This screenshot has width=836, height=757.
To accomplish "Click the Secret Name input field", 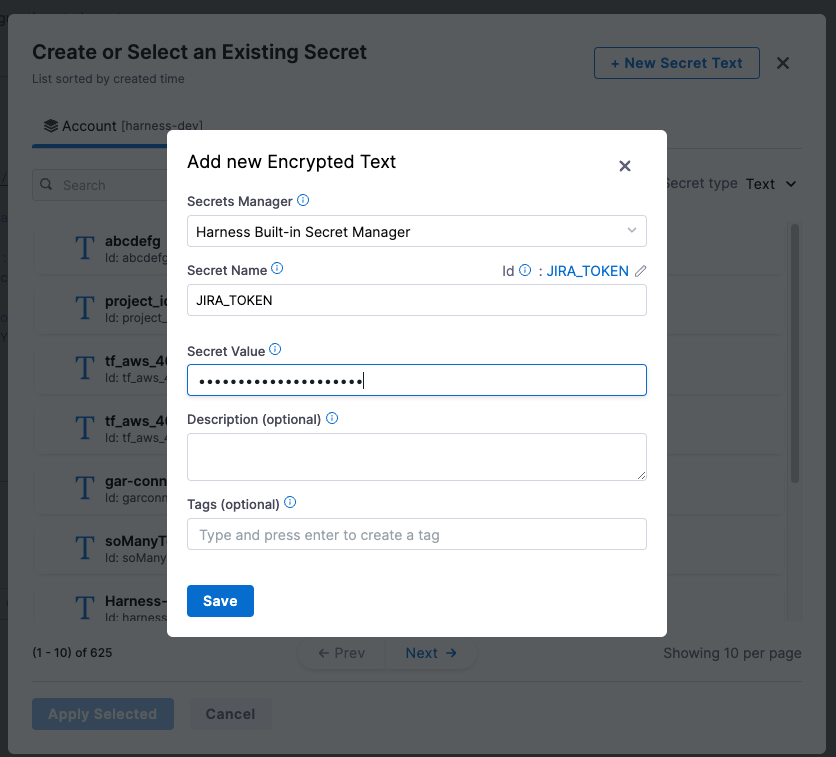I will [x=416, y=300].
